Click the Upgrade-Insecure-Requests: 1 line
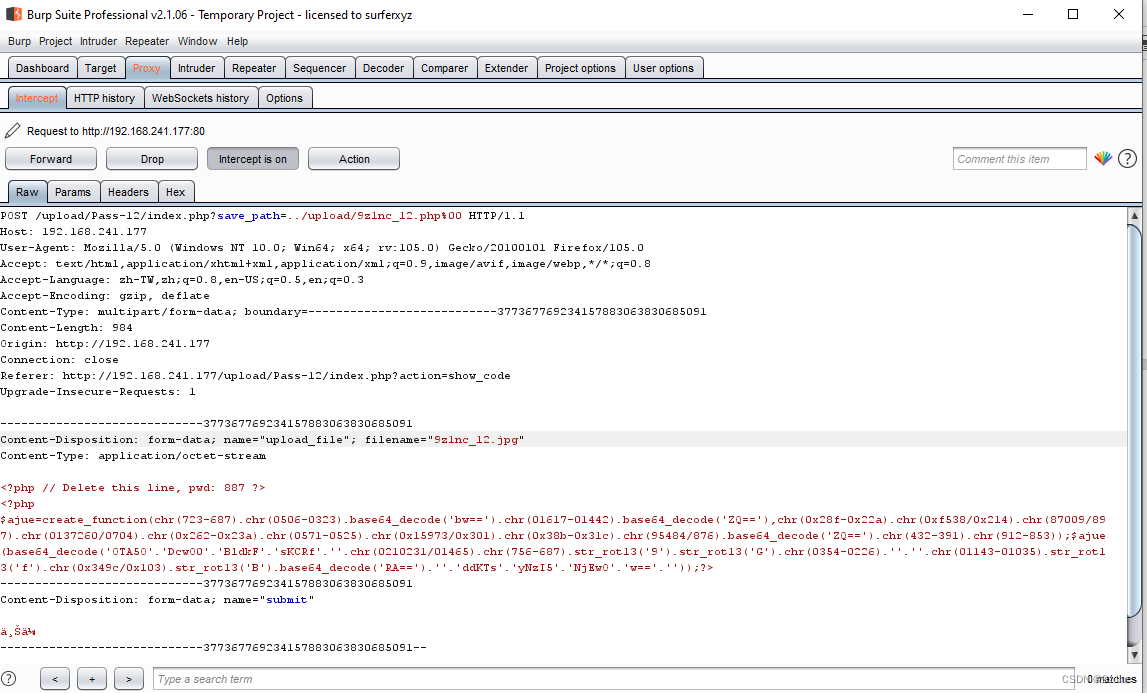Viewport: 1147px width, 693px height. click(98, 392)
